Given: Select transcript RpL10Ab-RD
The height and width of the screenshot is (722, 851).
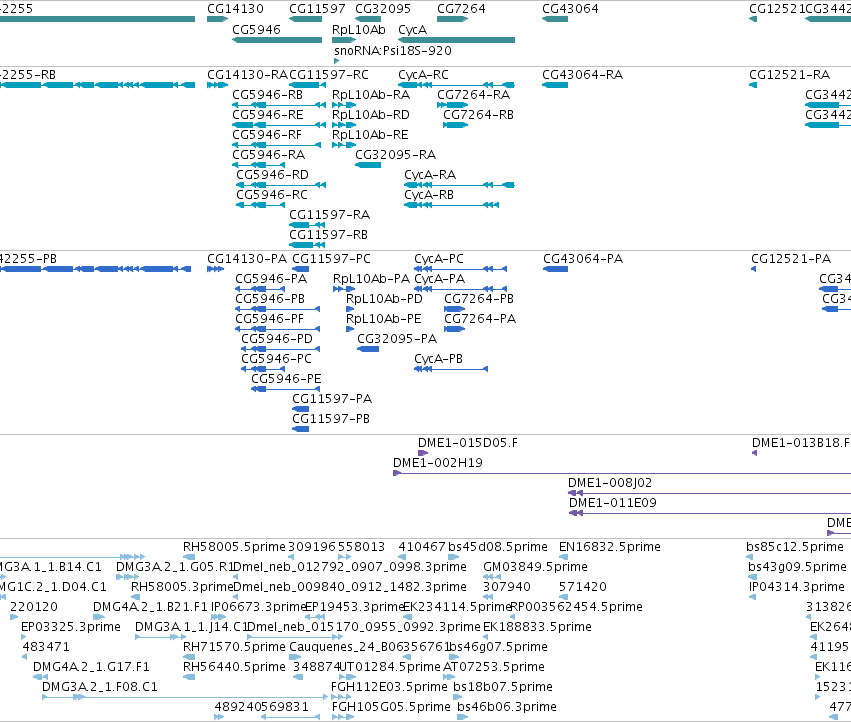Looking at the screenshot, I should coord(370,115).
